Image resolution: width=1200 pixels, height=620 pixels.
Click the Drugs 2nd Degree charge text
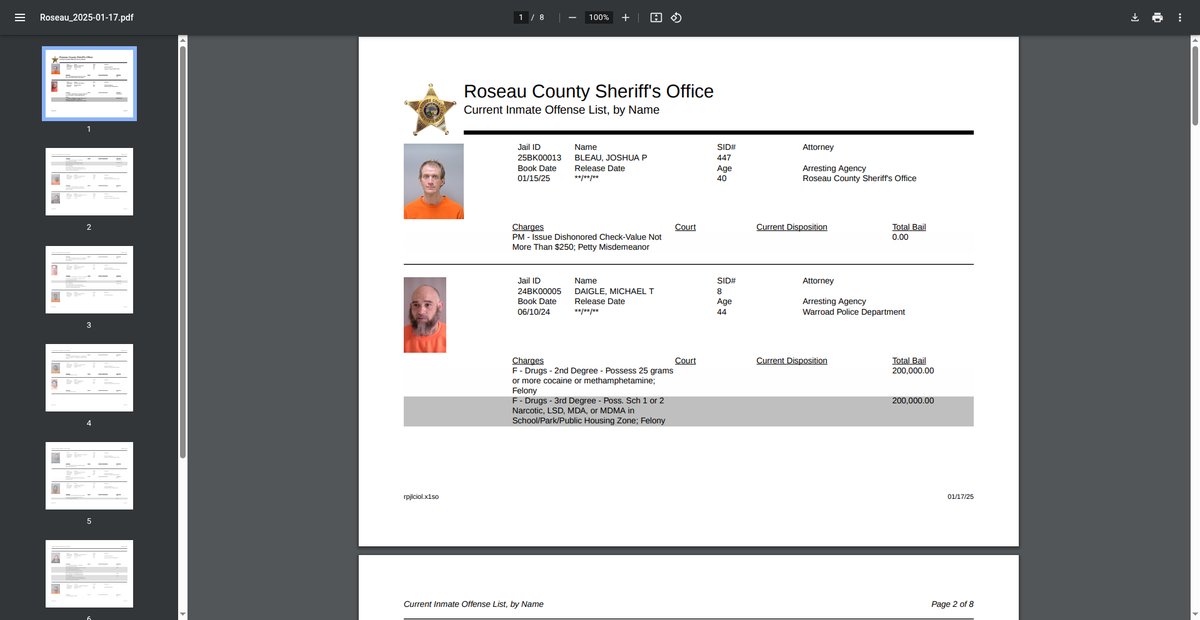pyautogui.click(x=593, y=380)
